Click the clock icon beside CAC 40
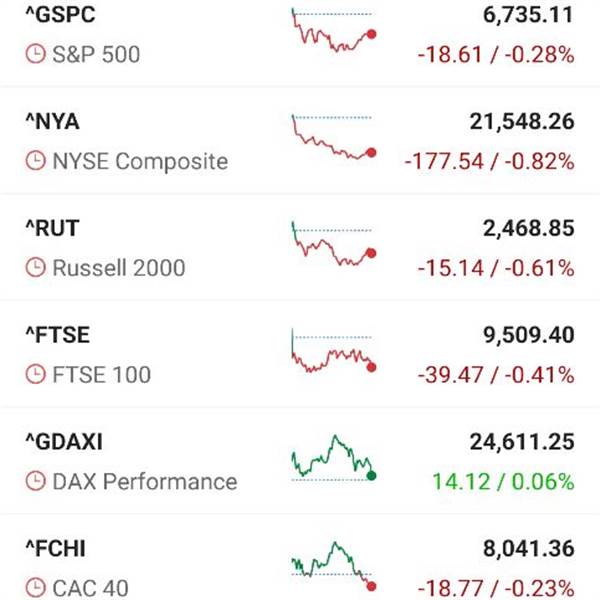The height and width of the screenshot is (600, 600). click(35, 589)
